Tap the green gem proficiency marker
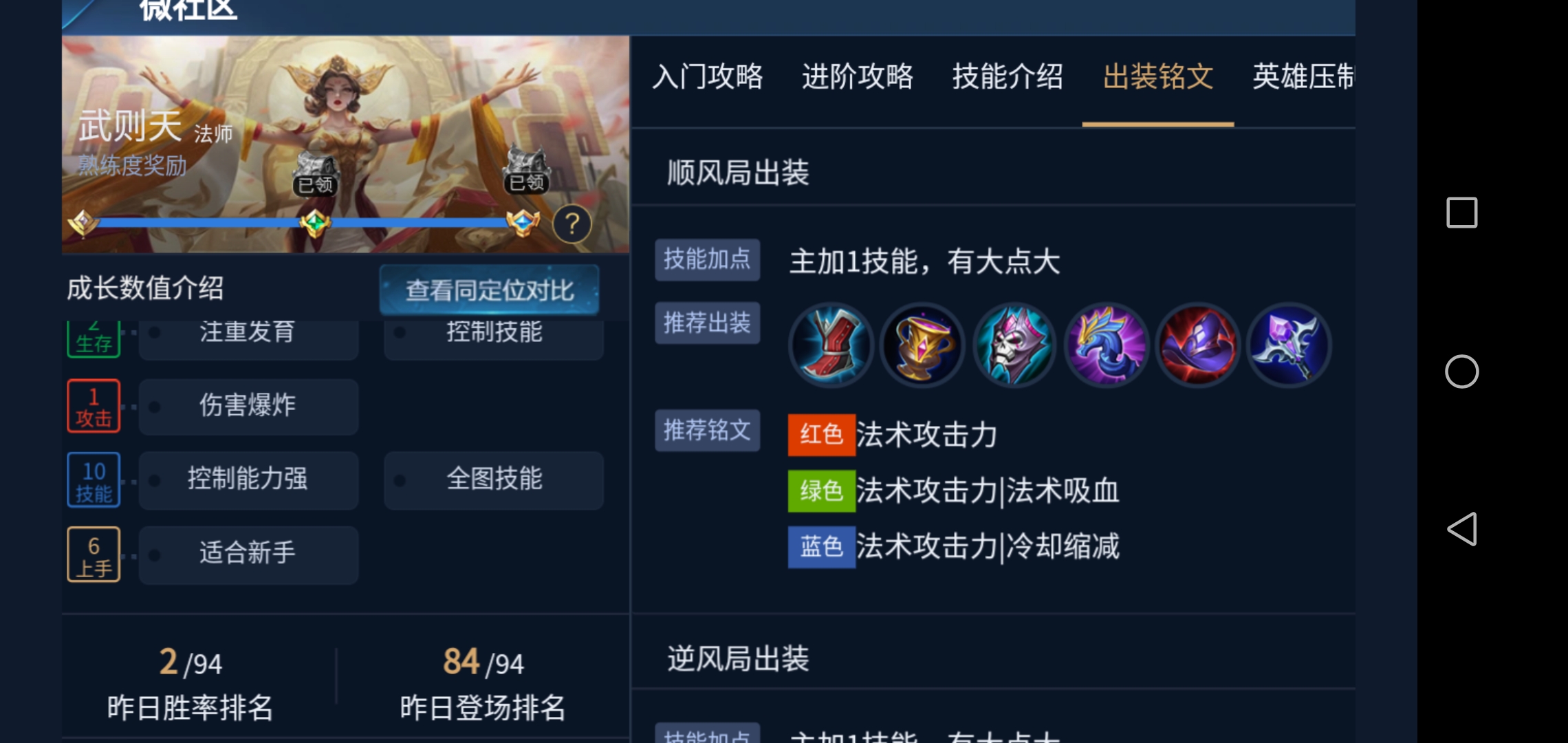Image resolution: width=1568 pixels, height=743 pixels. coord(315,223)
